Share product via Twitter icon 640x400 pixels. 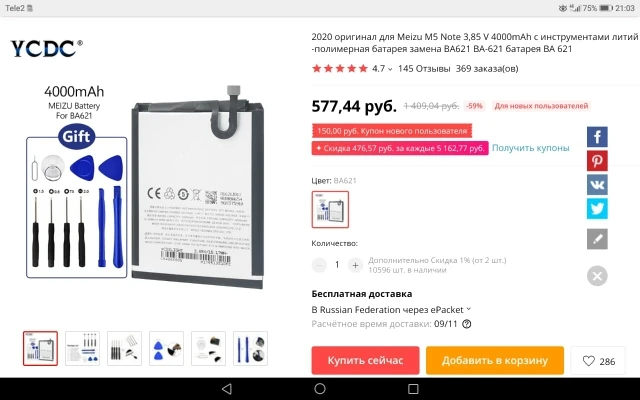point(597,209)
